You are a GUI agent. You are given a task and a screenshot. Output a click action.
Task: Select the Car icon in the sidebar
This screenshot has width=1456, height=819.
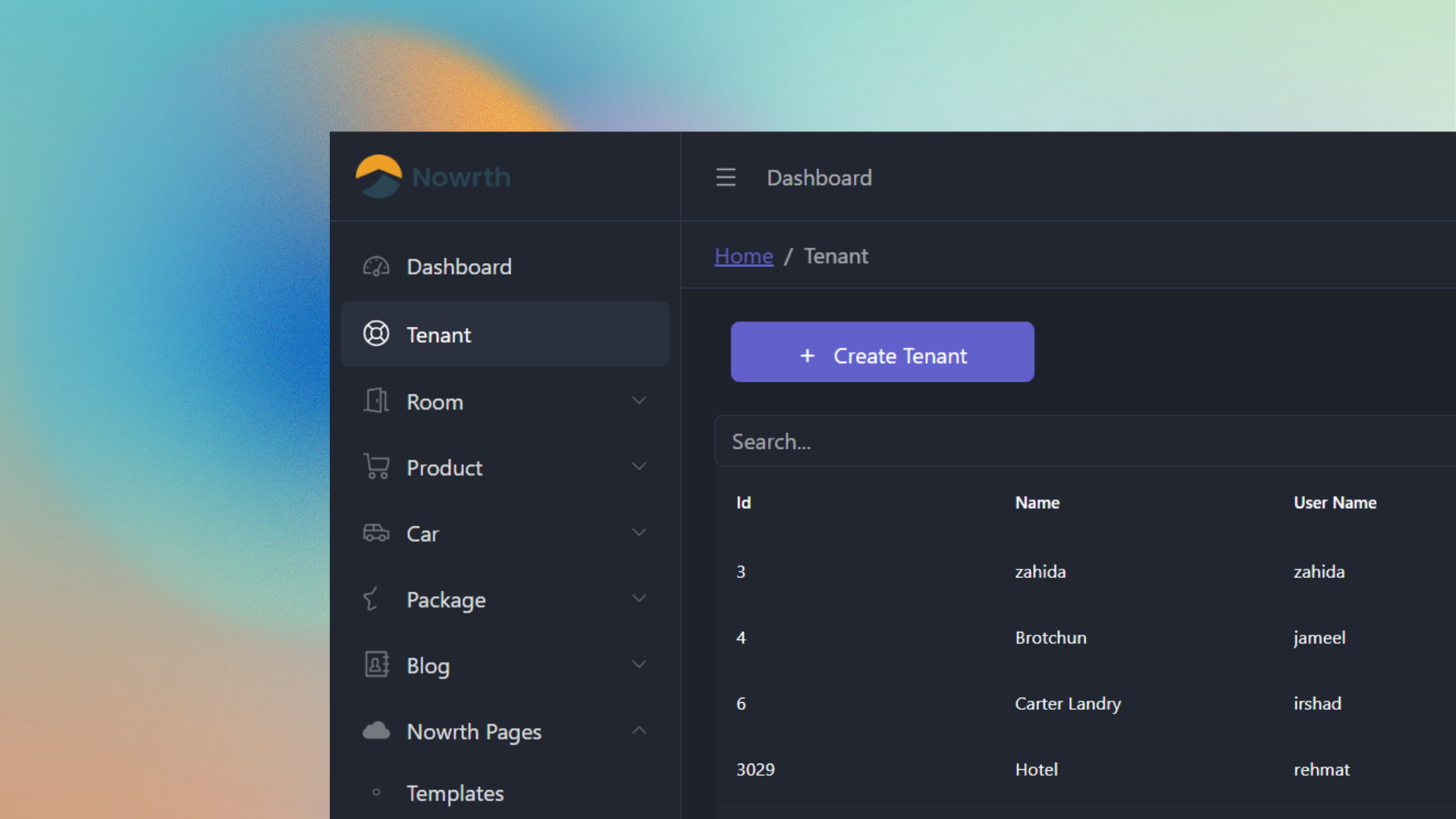click(x=376, y=532)
